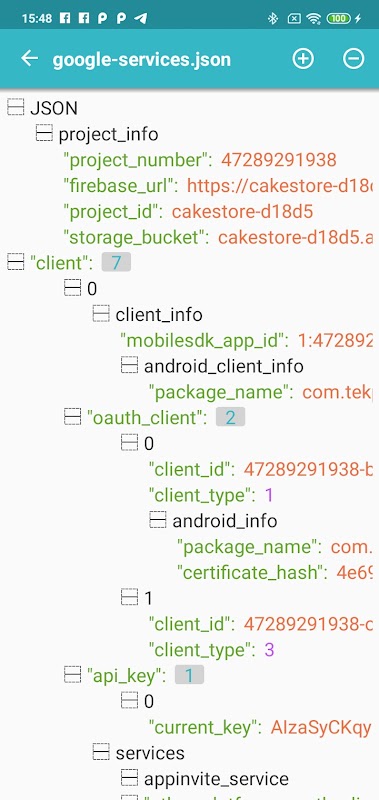Tap the Bluetooth status bar icon
Image resolution: width=379 pixels, height=800 pixels.
(x=273, y=18)
